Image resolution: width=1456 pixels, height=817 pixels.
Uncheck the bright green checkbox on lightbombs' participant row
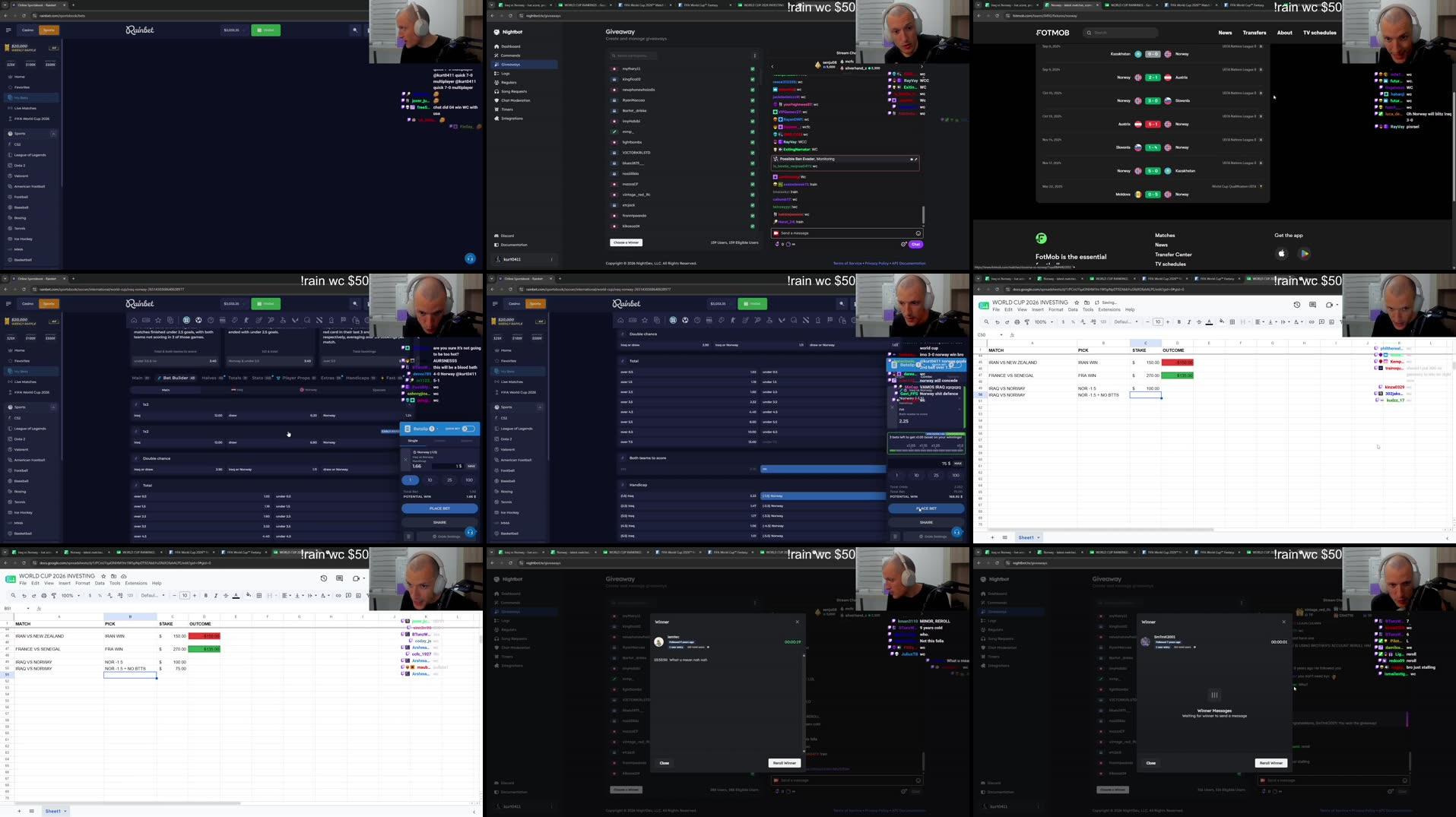[x=753, y=142]
